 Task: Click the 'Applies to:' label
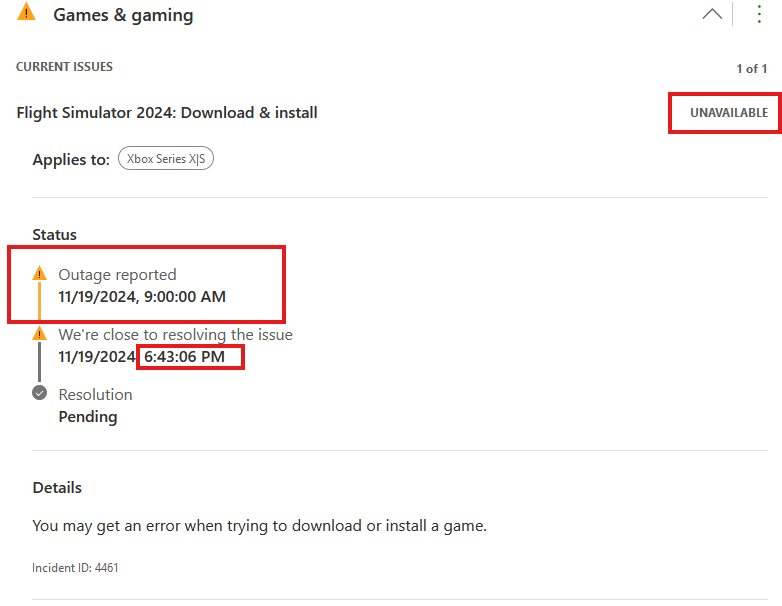(x=71, y=160)
